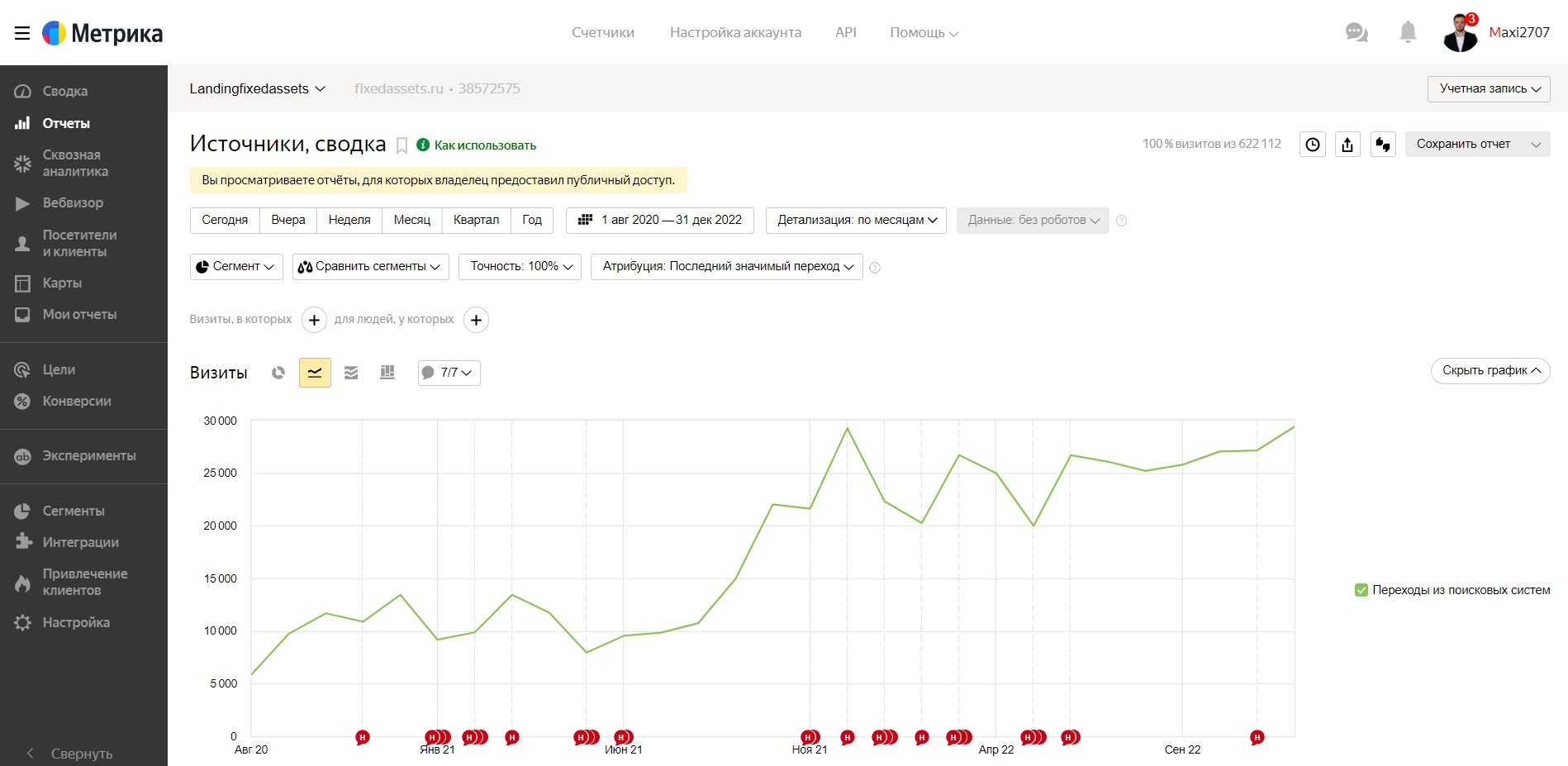The height and width of the screenshot is (766, 1568).
Task: Click the export share icon
Action: pyautogui.click(x=1347, y=145)
